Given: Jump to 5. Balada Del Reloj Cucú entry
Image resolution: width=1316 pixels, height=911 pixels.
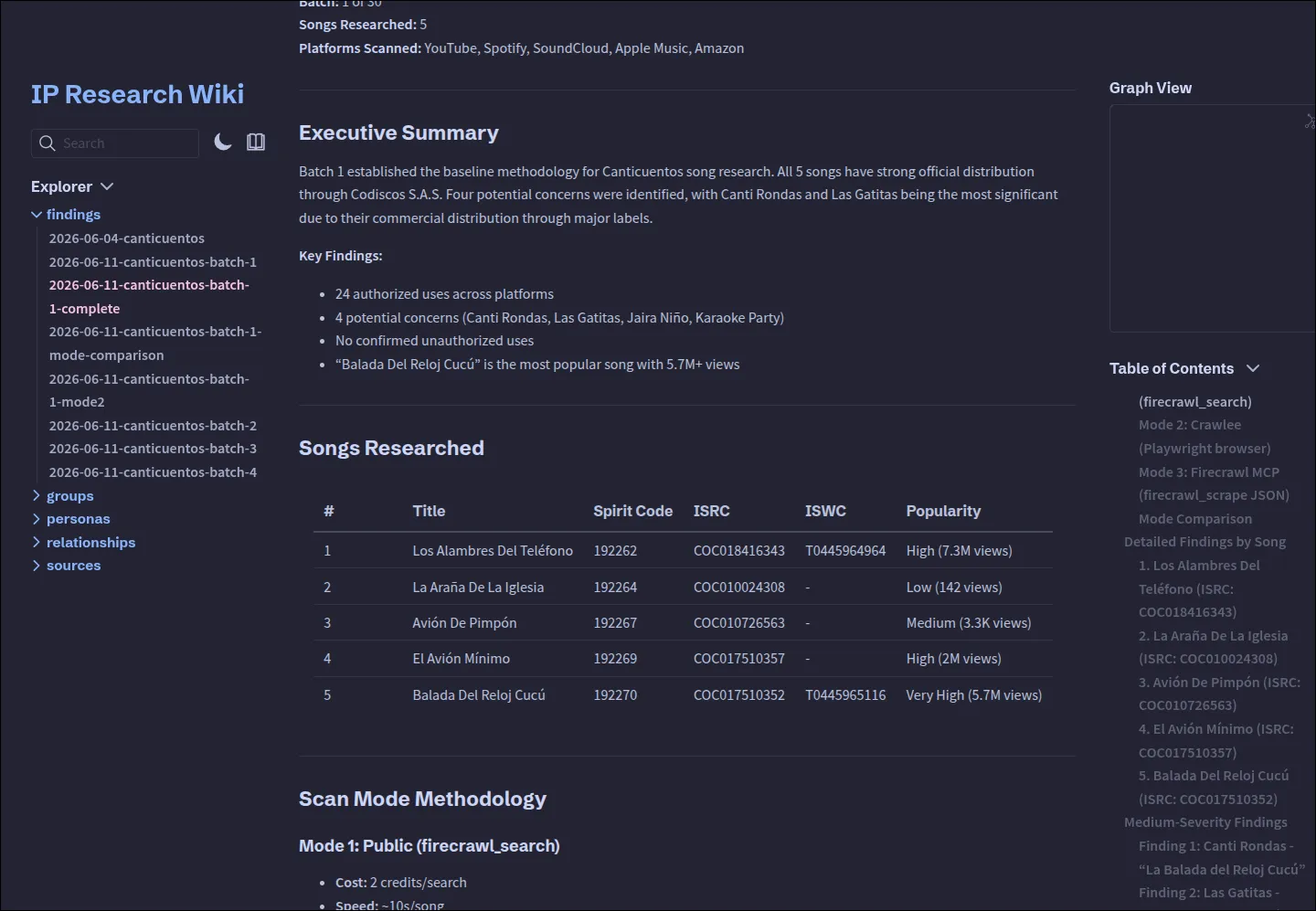Looking at the screenshot, I should point(1214,788).
